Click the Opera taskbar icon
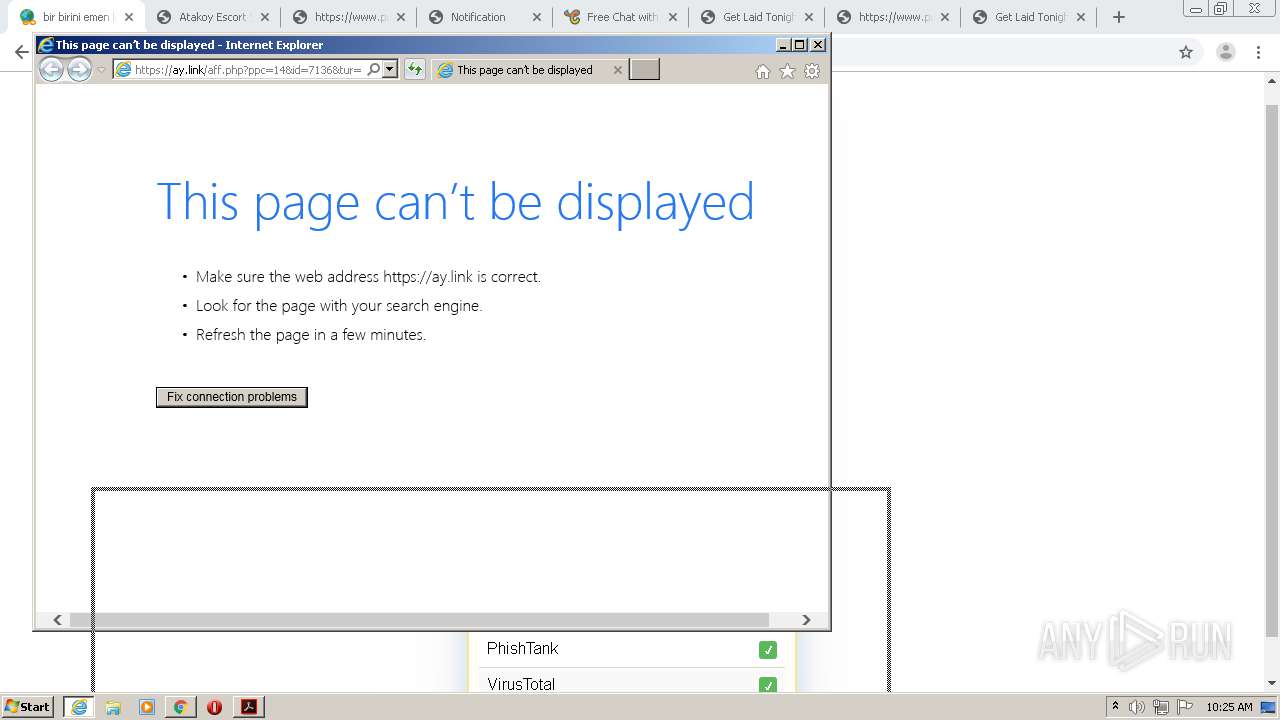The height and width of the screenshot is (720, 1280). click(214, 707)
